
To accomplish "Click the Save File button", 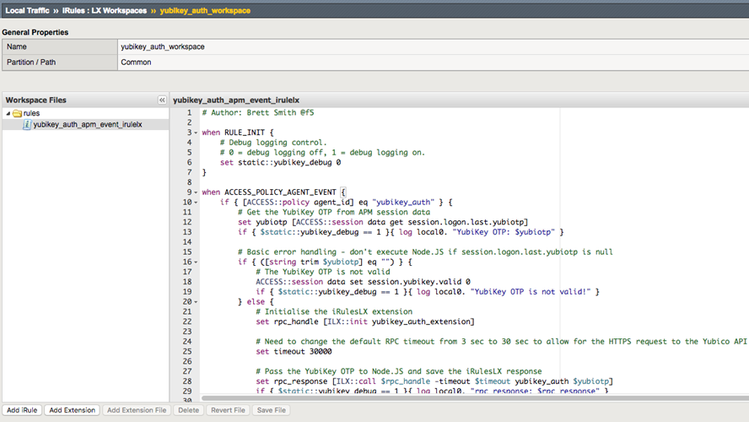I will tap(271, 411).
